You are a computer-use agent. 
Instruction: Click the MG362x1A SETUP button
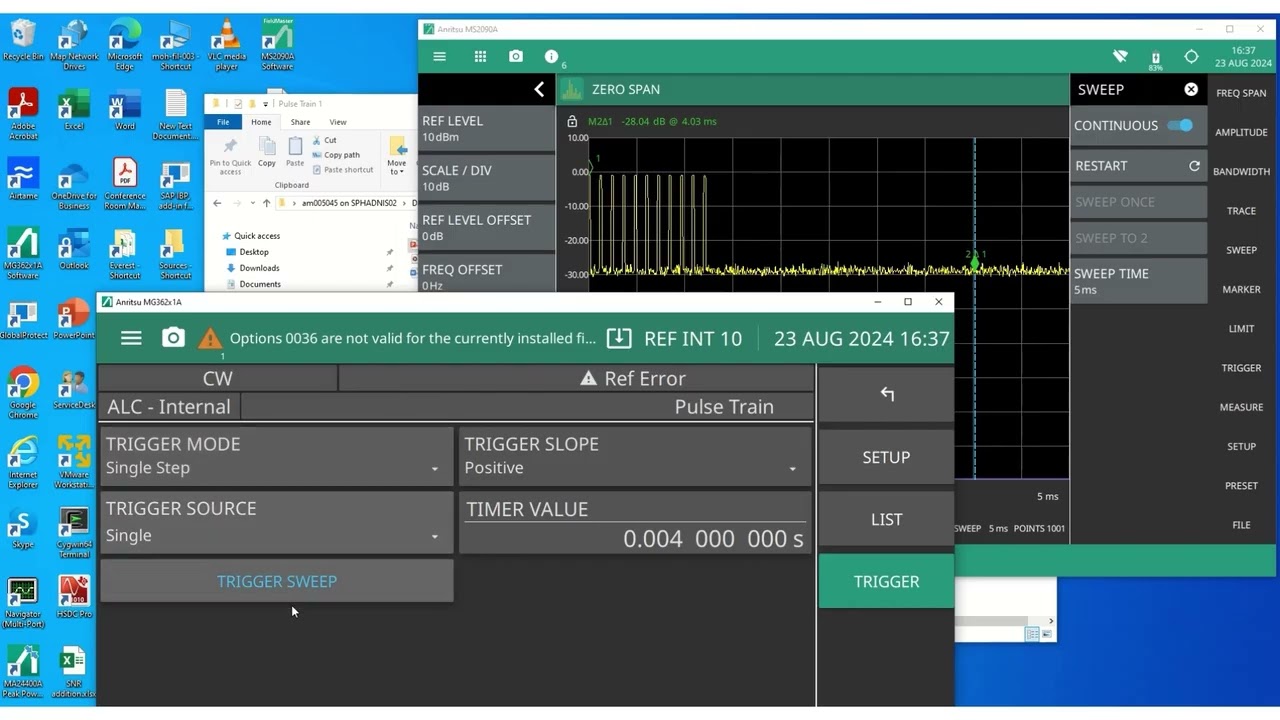[x=886, y=457]
